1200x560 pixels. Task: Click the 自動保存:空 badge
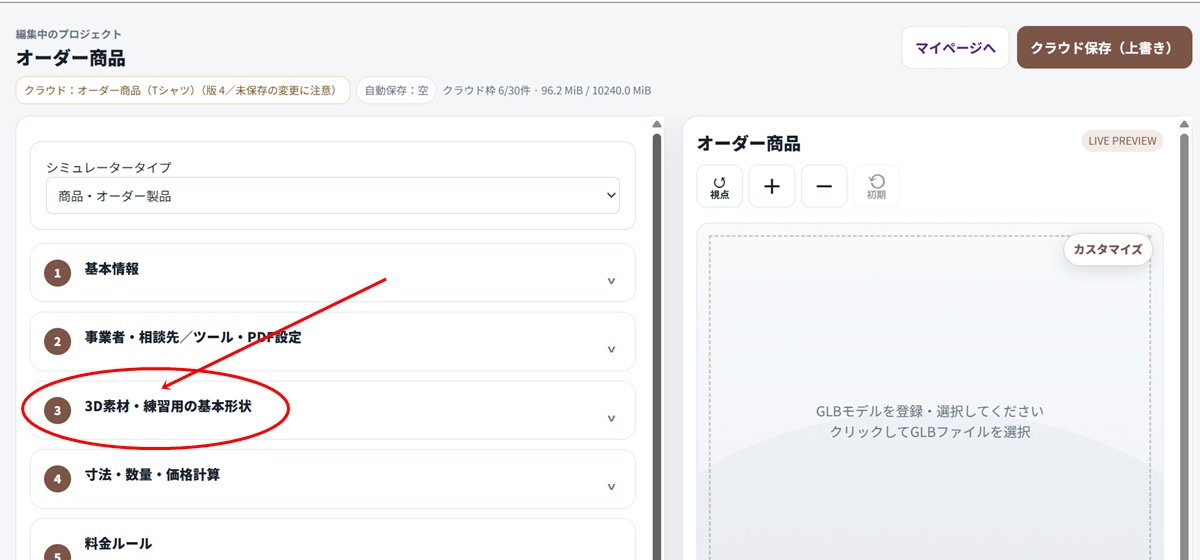click(x=396, y=90)
